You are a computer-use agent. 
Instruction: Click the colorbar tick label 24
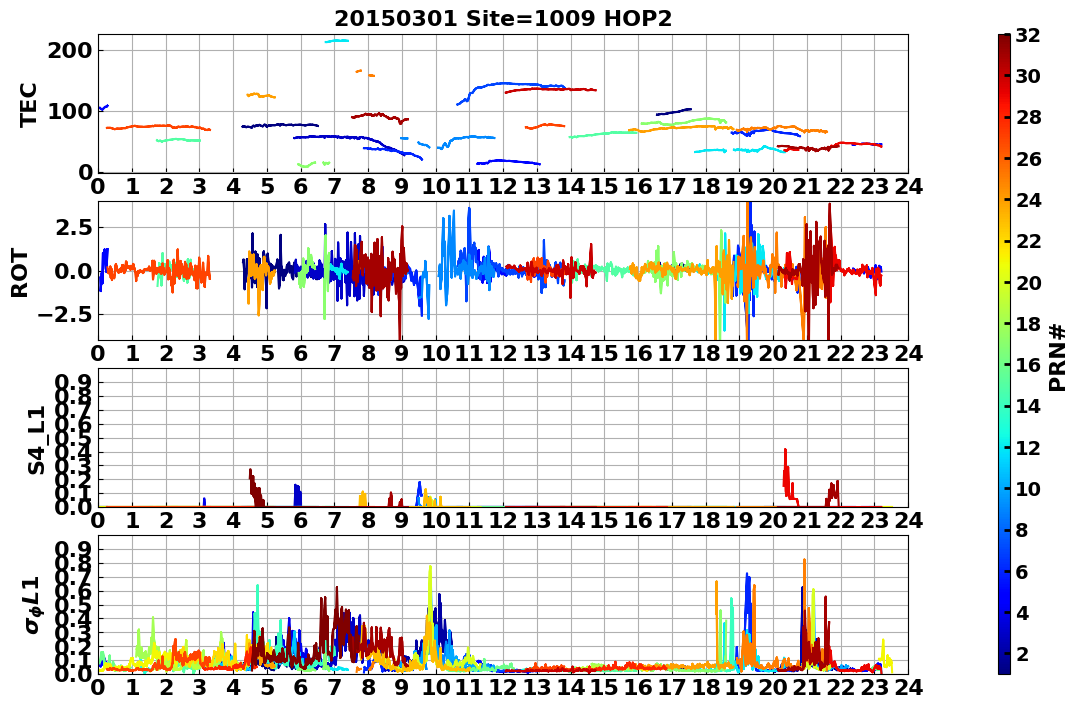(1028, 200)
